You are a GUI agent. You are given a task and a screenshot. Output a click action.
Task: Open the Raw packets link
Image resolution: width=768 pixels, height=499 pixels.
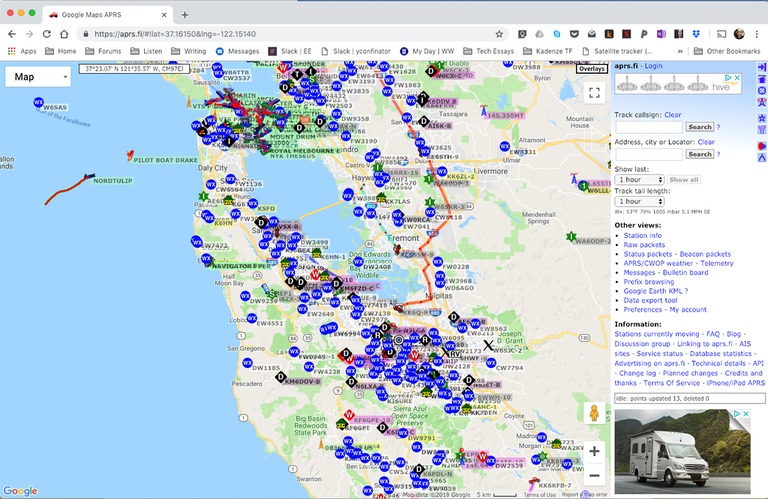pyautogui.click(x=644, y=245)
